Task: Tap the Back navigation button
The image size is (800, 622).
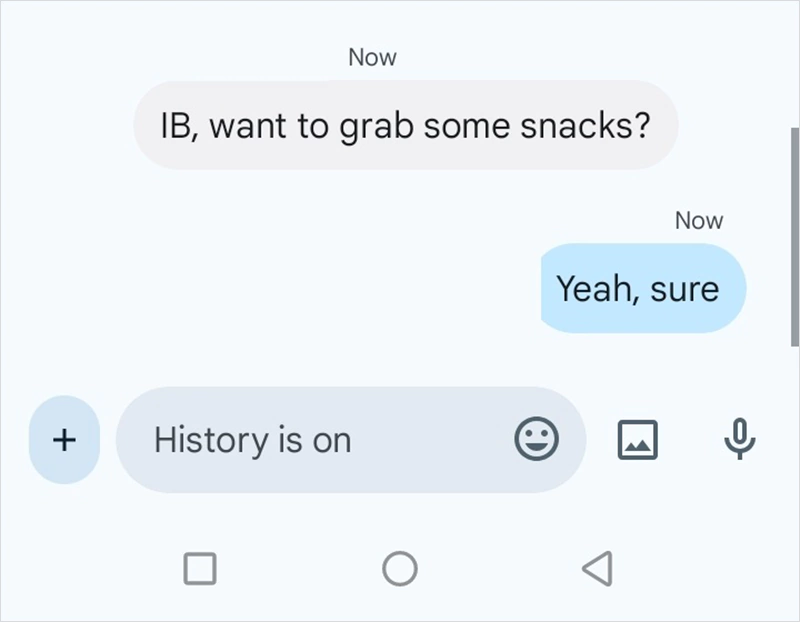Action: 597,567
